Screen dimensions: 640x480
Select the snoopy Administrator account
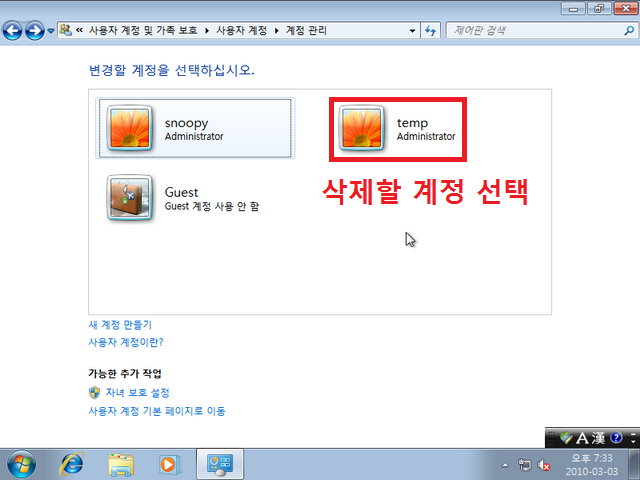click(x=195, y=128)
